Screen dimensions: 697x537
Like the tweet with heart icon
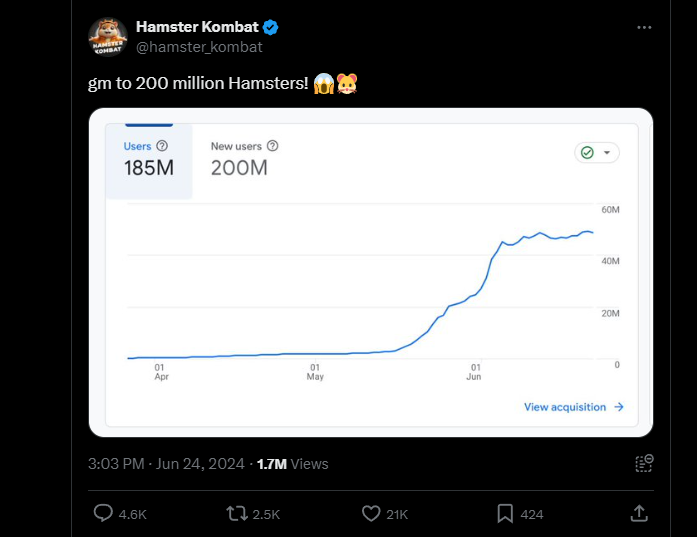(x=371, y=513)
